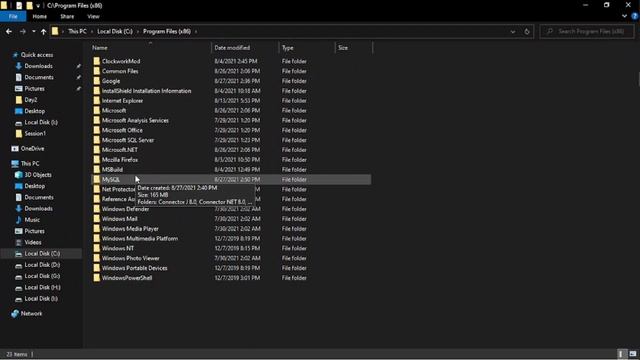Select the Windows Defender folder icon
Image resolution: width=640 pixels, height=360 pixels.
tap(96, 209)
